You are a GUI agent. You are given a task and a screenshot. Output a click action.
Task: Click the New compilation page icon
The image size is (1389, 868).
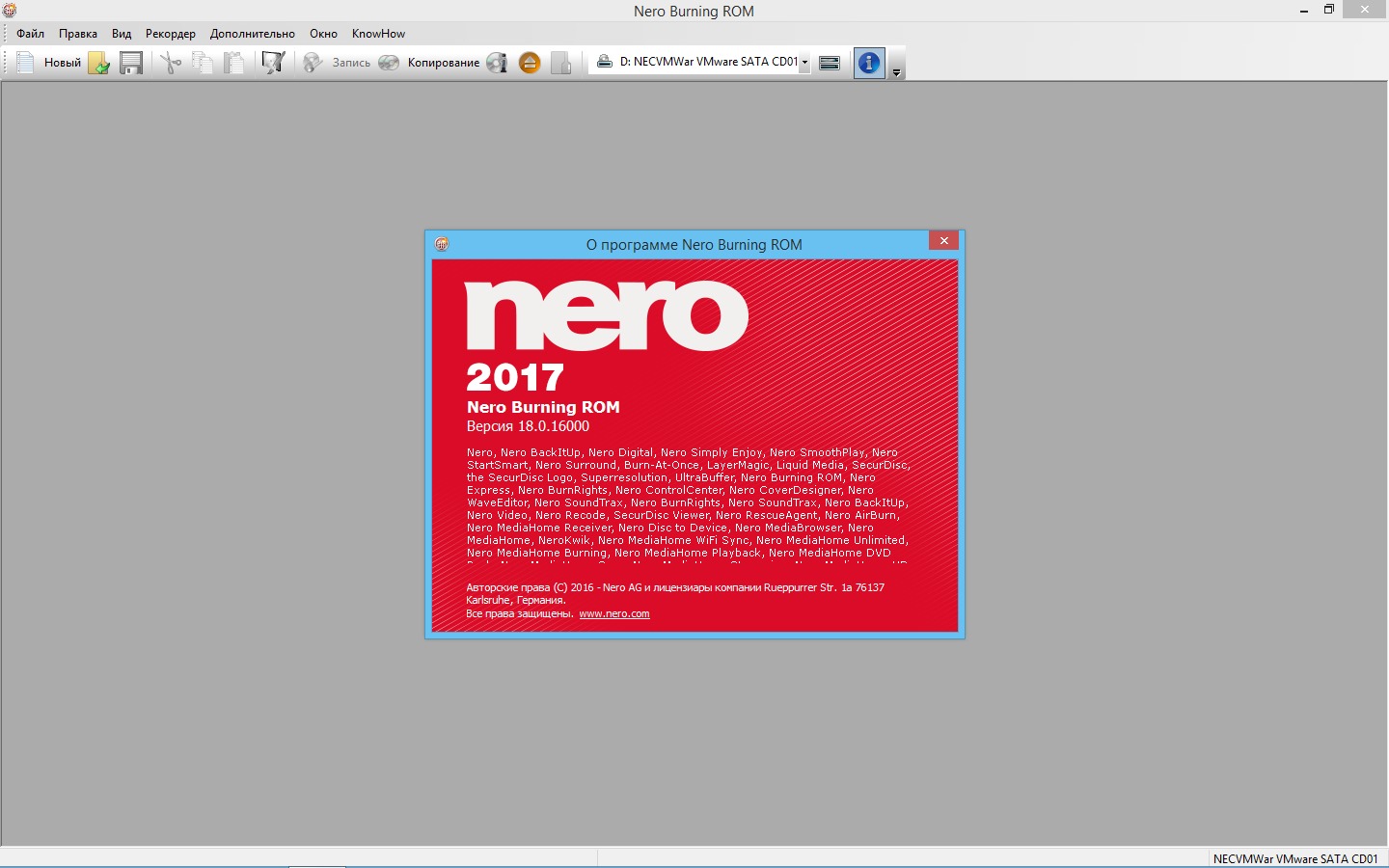coord(26,63)
